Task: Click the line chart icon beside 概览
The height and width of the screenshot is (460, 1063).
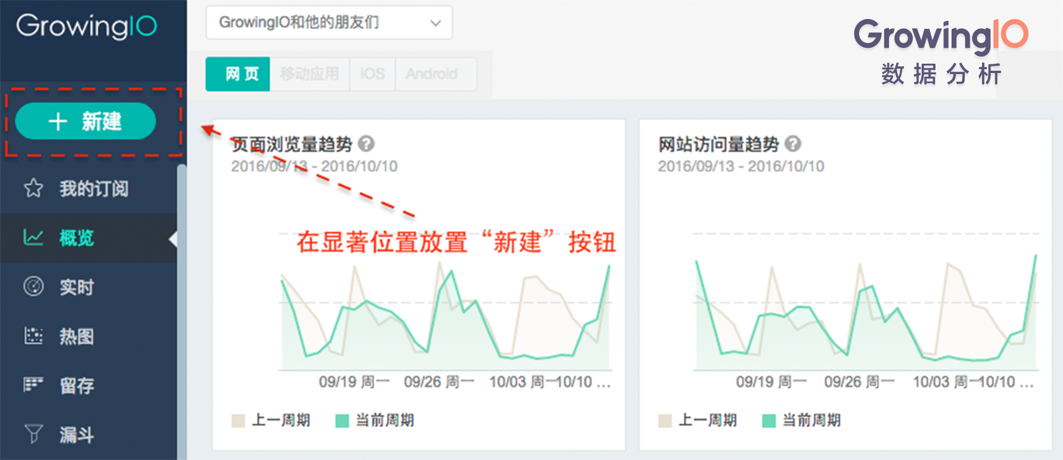Action: [33, 238]
